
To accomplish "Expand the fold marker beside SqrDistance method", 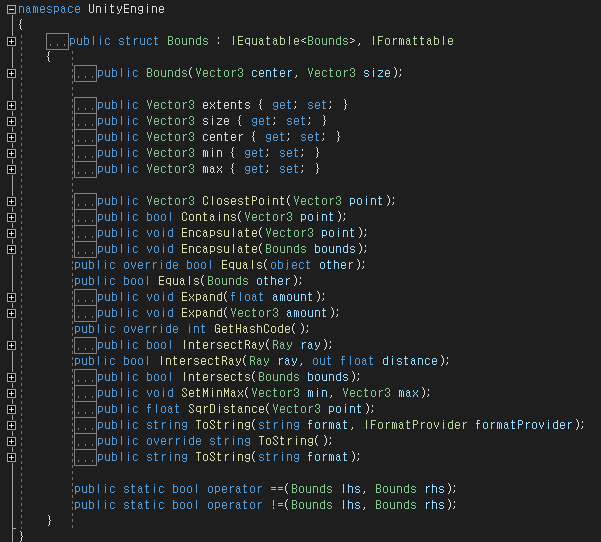I will tap(10, 409).
